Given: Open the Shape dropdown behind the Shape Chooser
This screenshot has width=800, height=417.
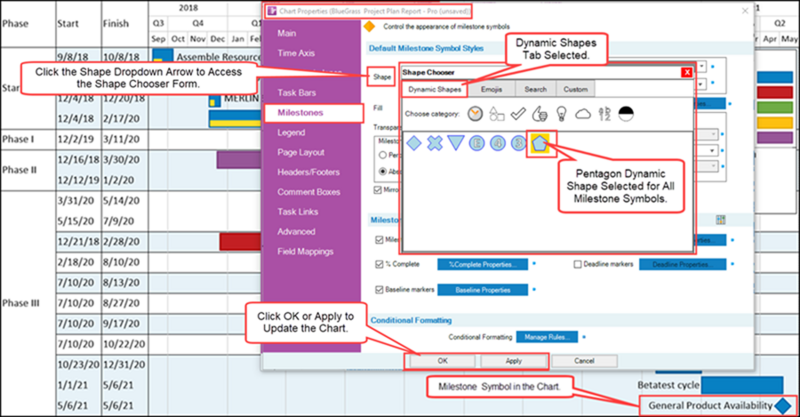Looking at the screenshot, I should coord(703,67).
